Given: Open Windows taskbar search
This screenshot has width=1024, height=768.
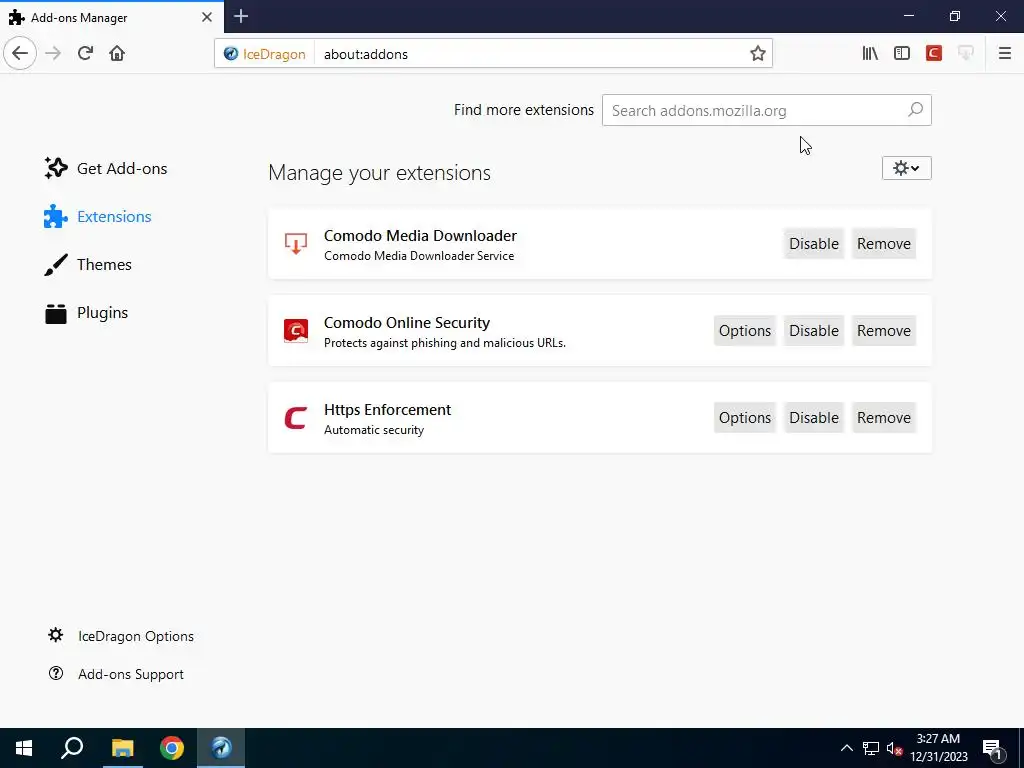Looking at the screenshot, I should click(x=72, y=748).
